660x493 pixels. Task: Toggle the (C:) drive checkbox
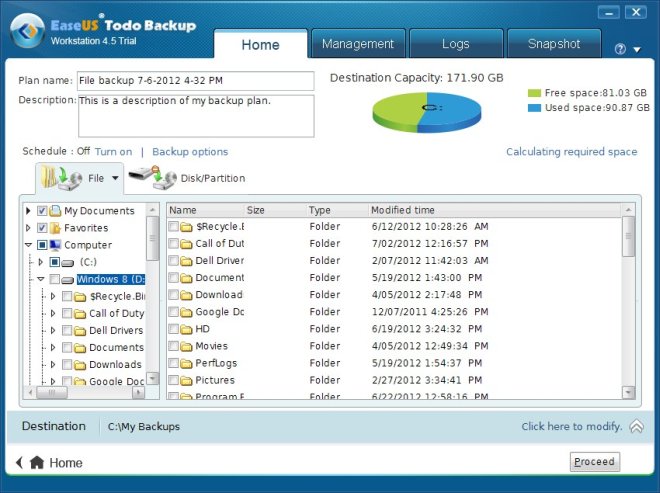[54, 262]
